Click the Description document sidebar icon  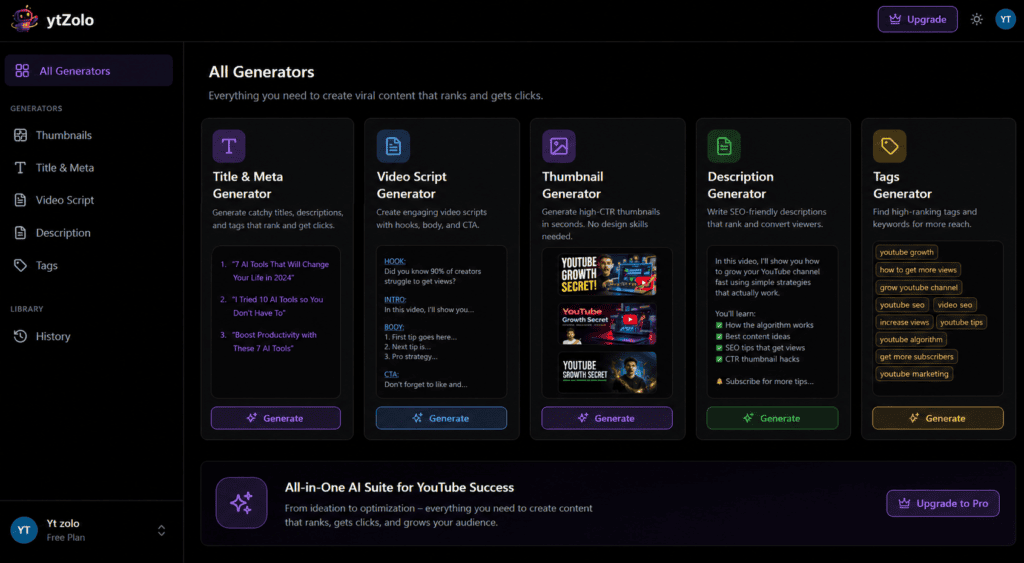pyautogui.click(x=20, y=233)
